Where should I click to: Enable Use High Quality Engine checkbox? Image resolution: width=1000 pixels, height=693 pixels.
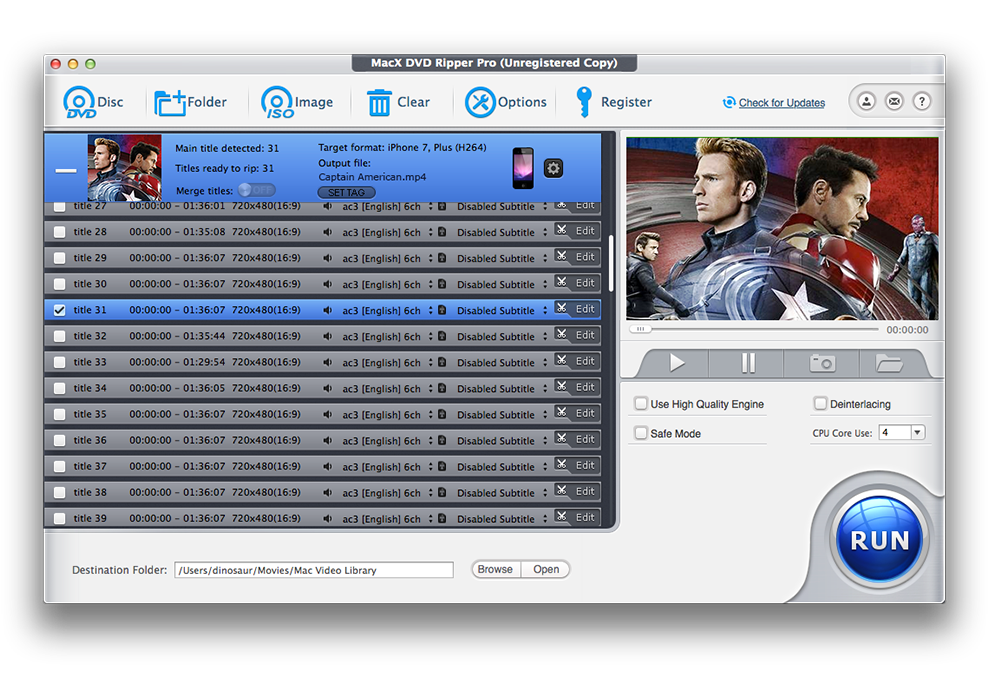tap(640, 404)
